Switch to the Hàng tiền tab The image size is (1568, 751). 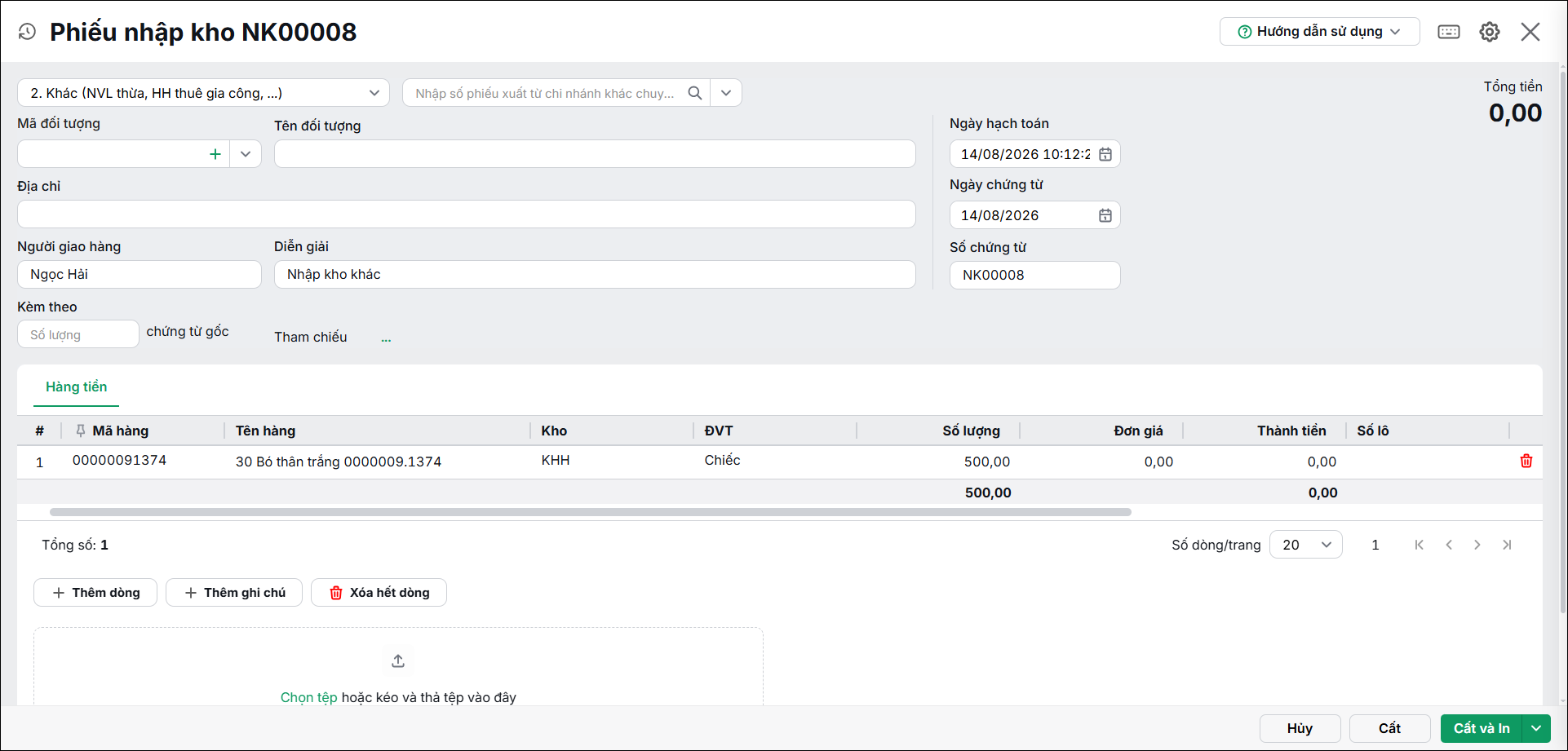[x=77, y=387]
